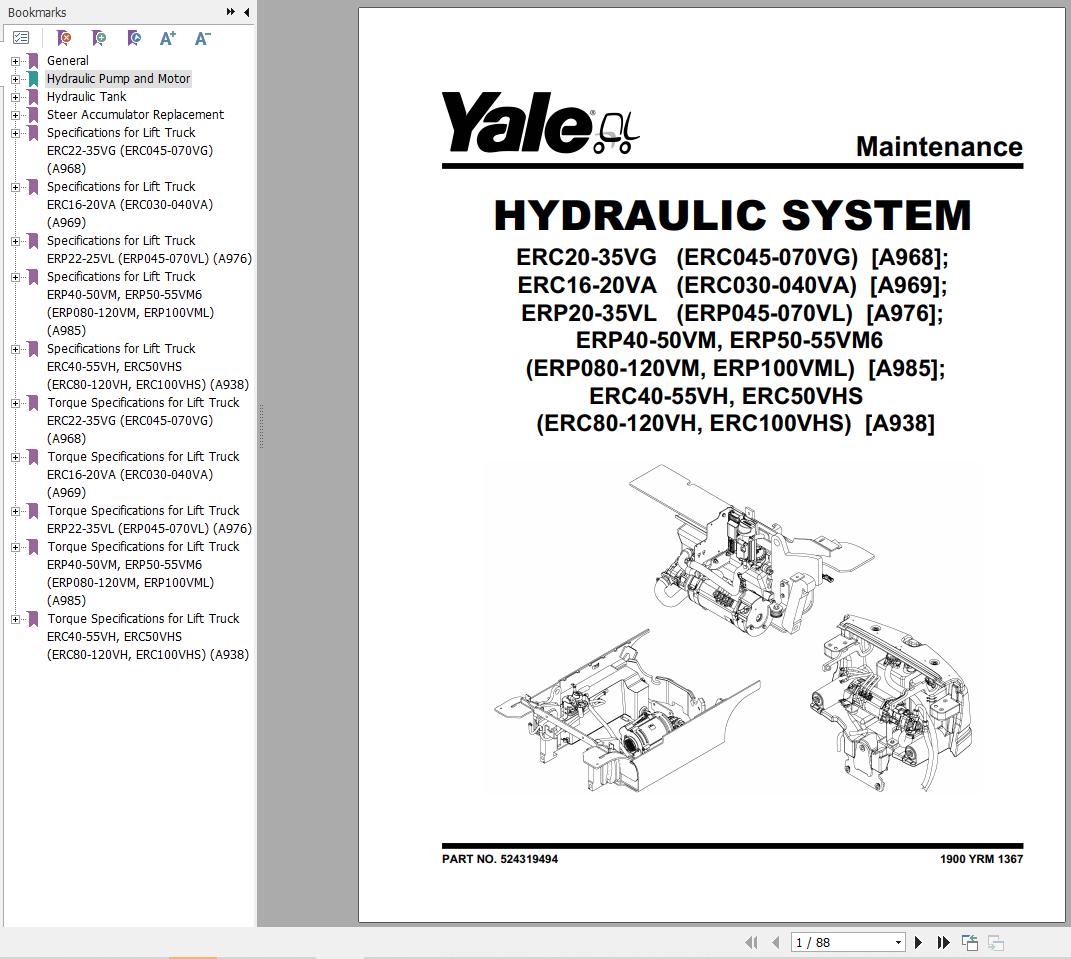Decrease bookmark text size with A- icon

(202, 38)
